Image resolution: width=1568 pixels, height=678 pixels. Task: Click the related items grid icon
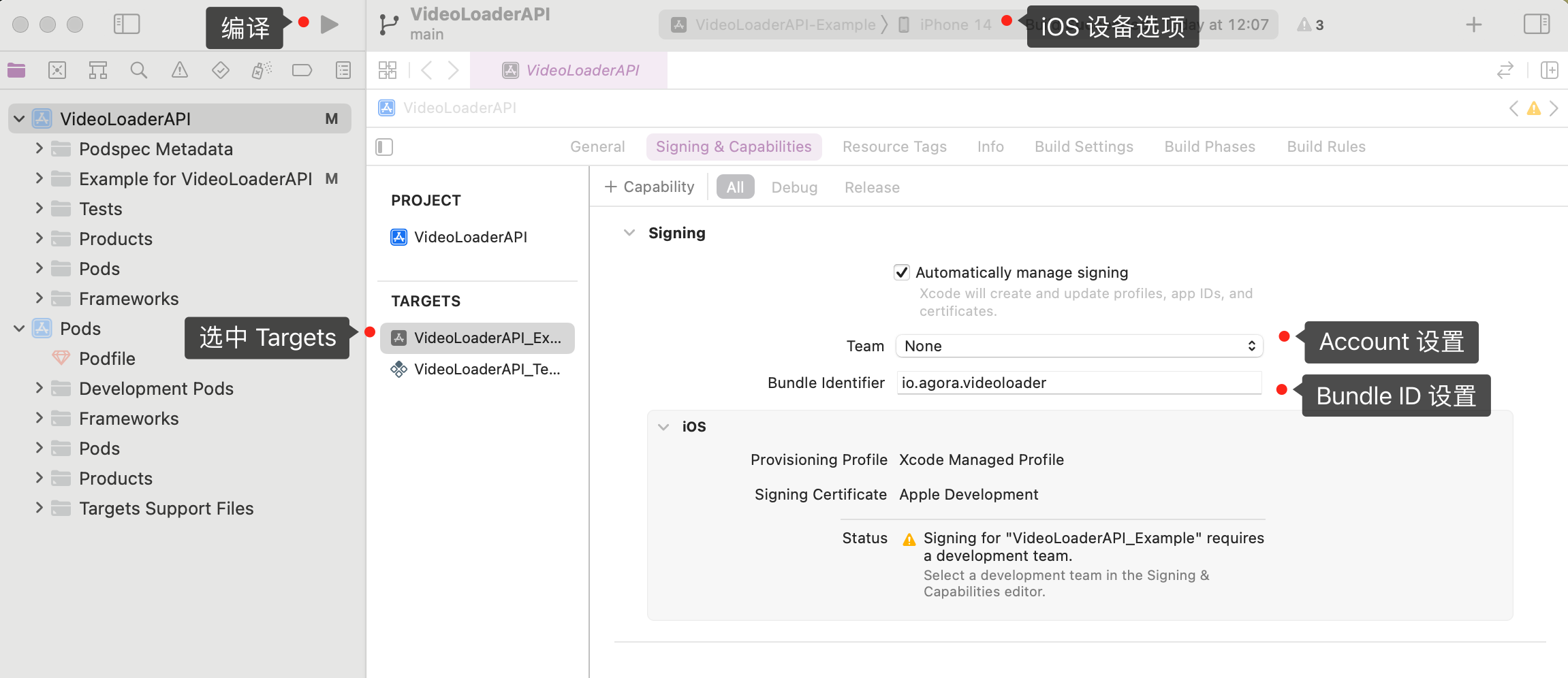coord(388,70)
